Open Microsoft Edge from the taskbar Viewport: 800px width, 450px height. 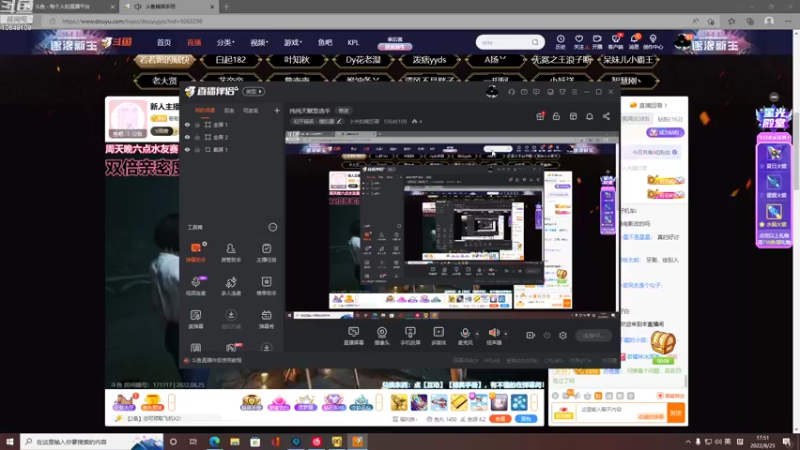coord(214,441)
